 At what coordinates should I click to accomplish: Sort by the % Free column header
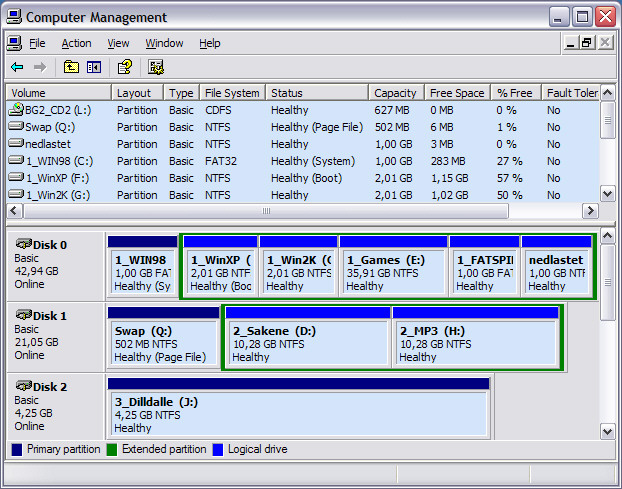pyautogui.click(x=516, y=93)
